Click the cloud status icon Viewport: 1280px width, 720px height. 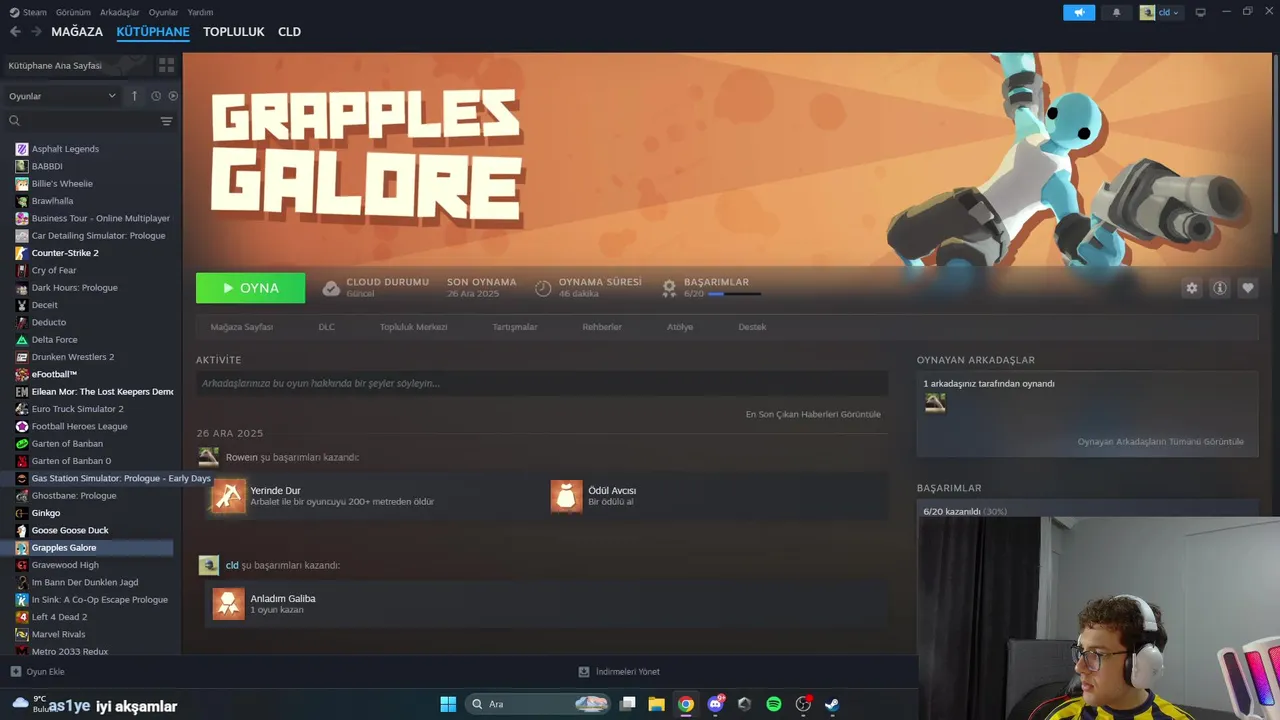(x=331, y=288)
